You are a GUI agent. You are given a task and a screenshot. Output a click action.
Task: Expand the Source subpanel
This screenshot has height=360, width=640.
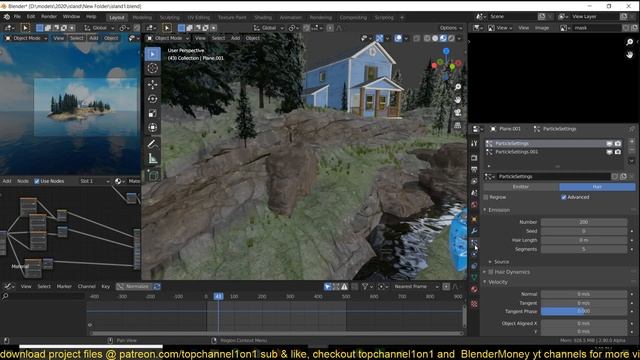tap(502, 262)
